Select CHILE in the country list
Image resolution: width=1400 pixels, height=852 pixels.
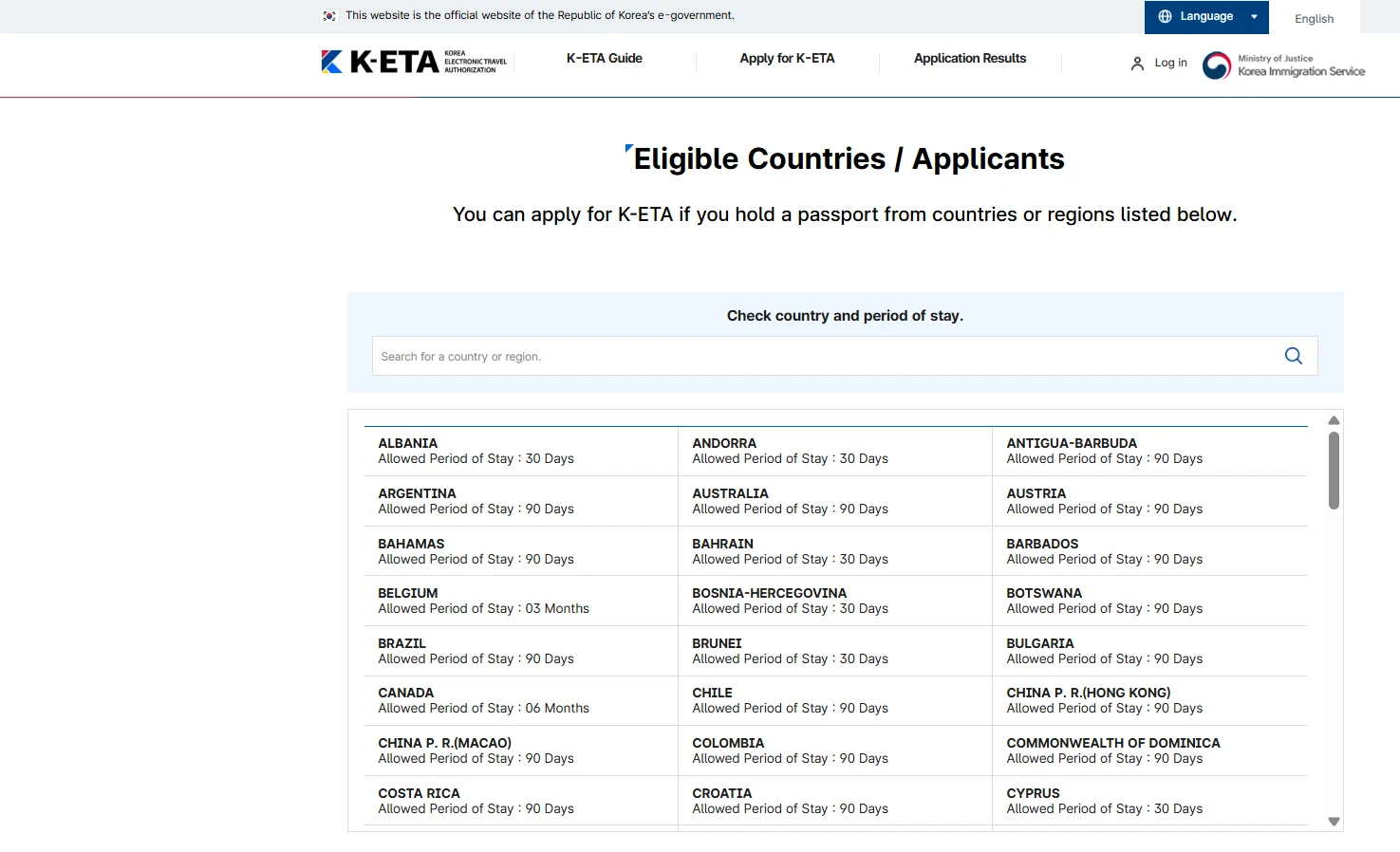[x=835, y=700]
